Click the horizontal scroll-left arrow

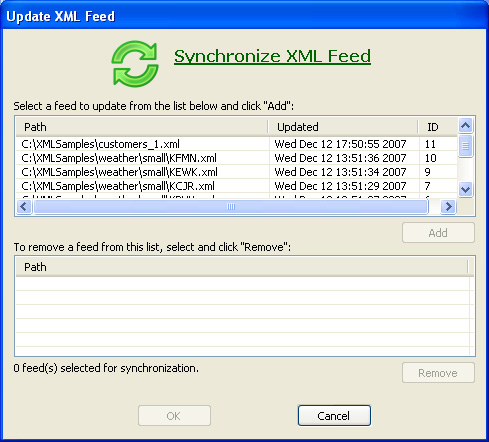tap(24, 207)
